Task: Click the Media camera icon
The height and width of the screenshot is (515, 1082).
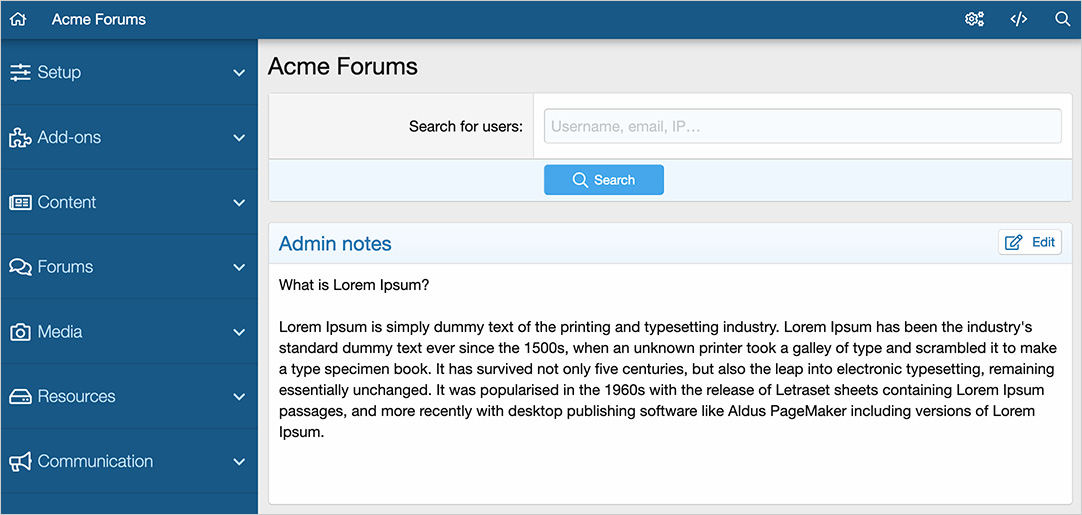Action: click(20, 332)
